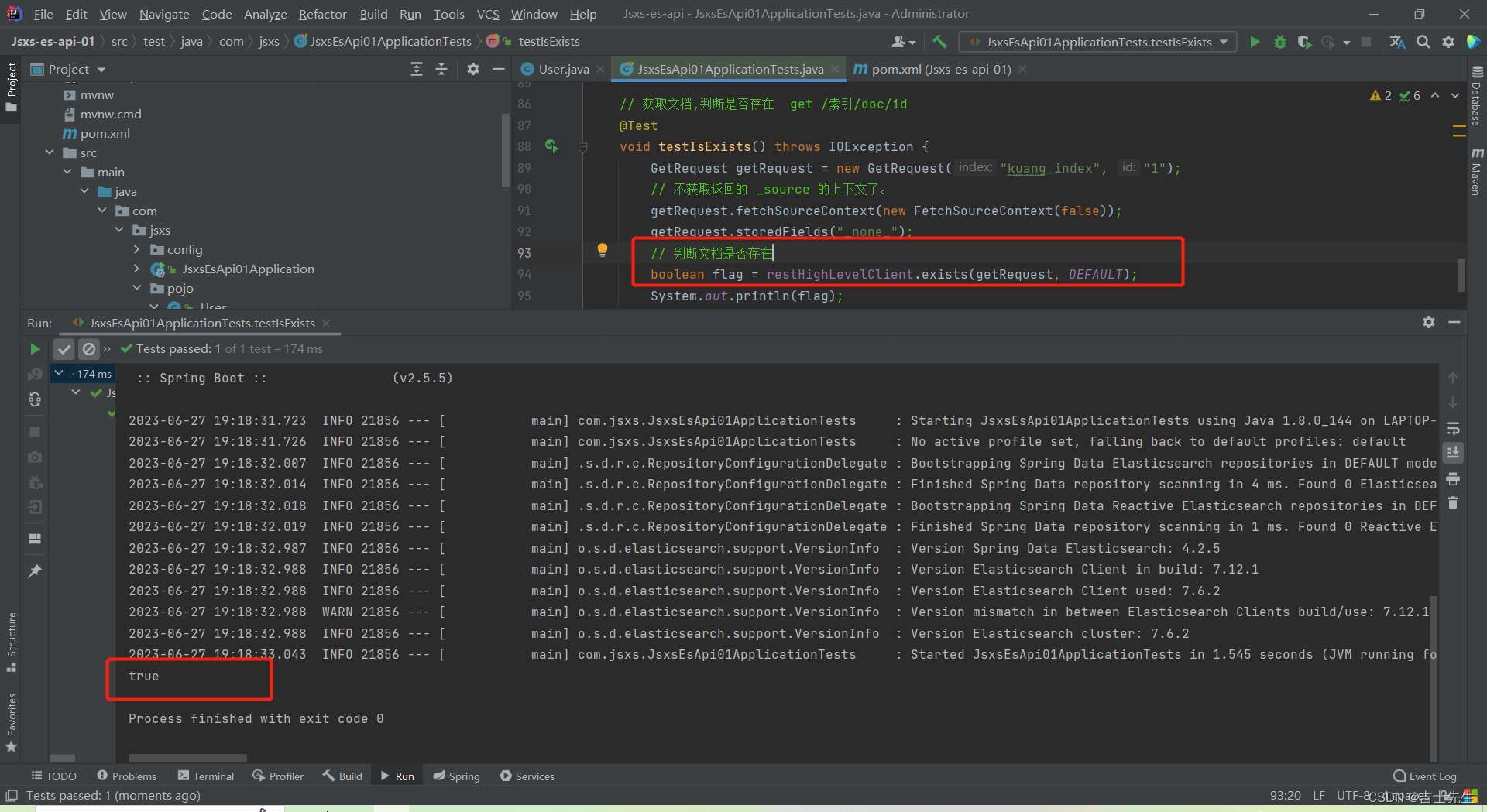Expand JsxsEsApi01Application node
This screenshot has height=812, width=1487.
[137, 269]
